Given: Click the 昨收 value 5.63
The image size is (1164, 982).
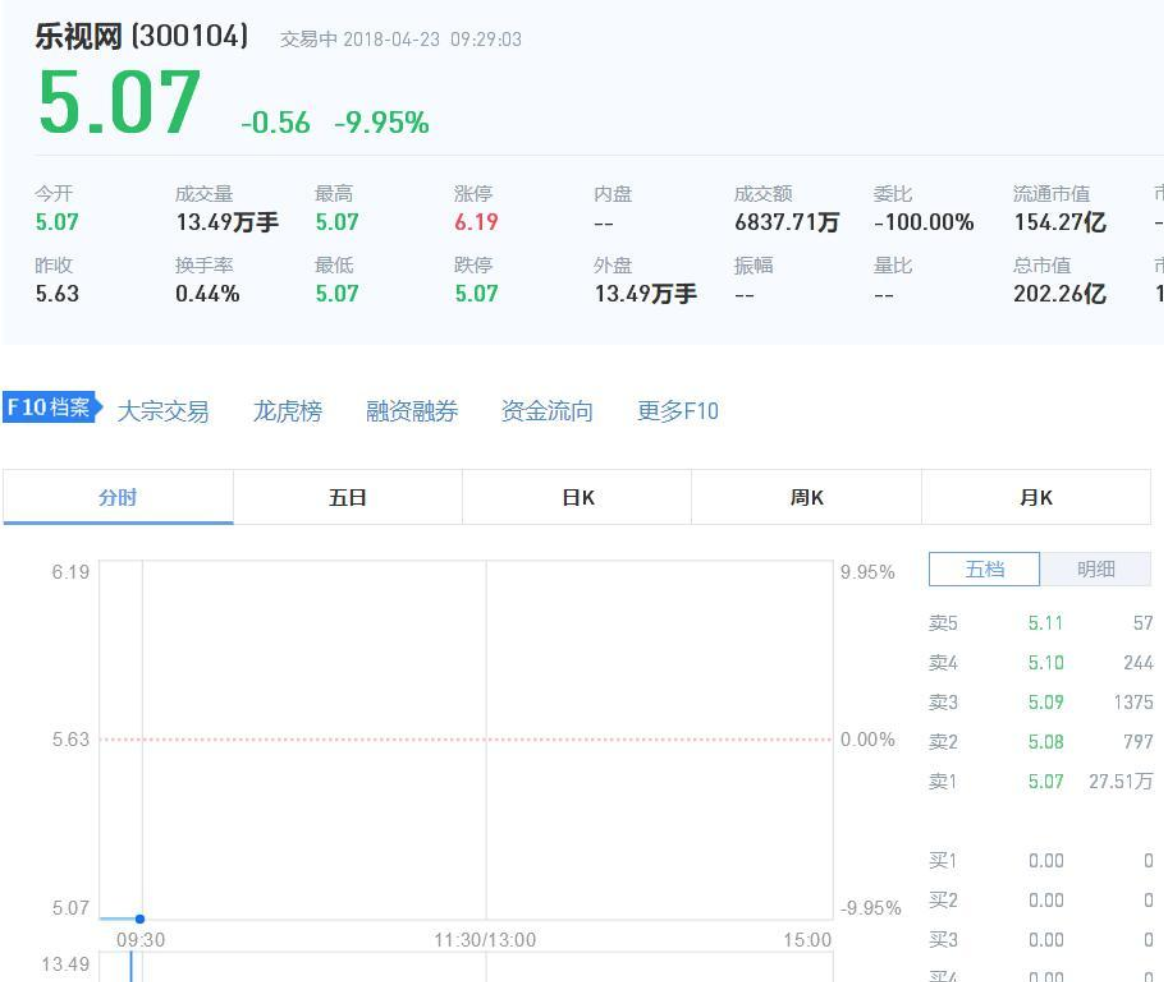Looking at the screenshot, I should pos(57,294).
